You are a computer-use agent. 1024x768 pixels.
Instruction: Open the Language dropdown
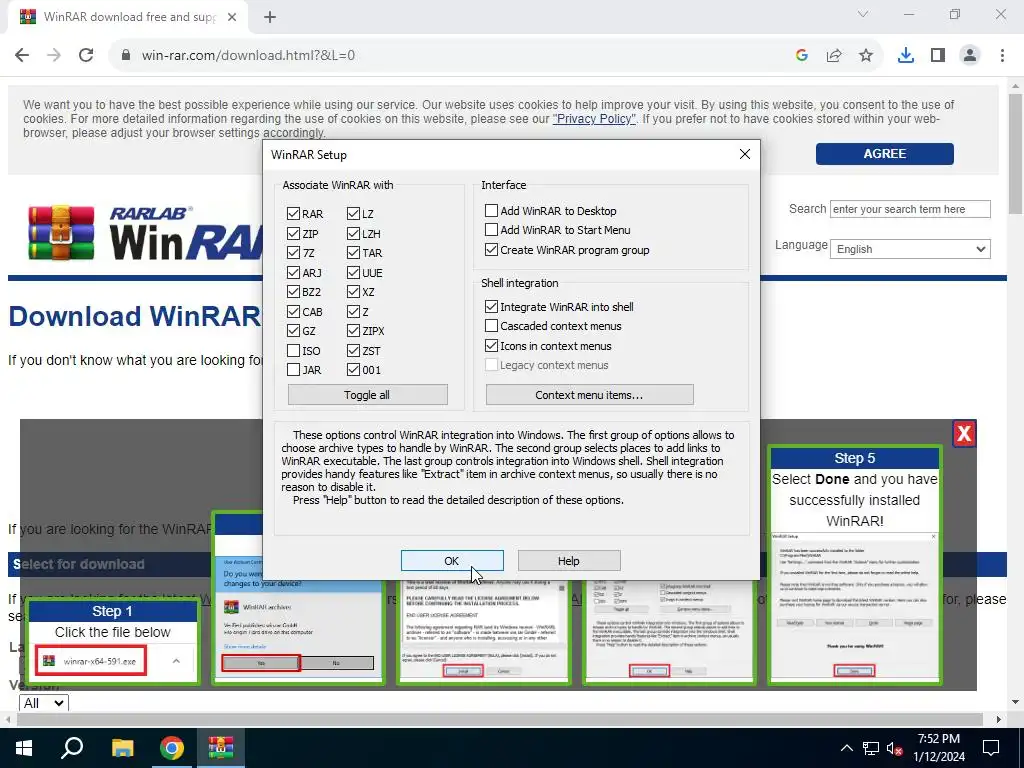(x=910, y=249)
